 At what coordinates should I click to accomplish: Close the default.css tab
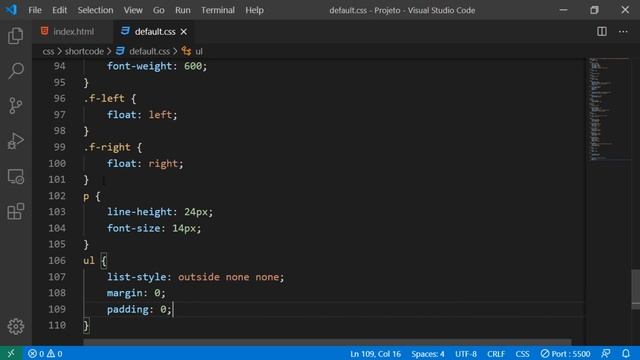coord(184,31)
